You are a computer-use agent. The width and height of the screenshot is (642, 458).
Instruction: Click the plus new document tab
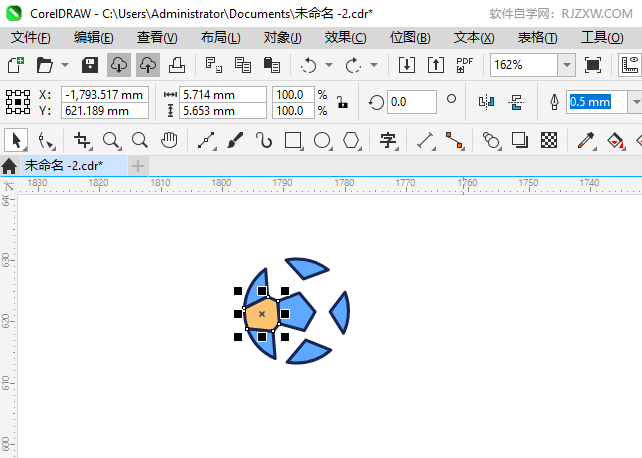[x=138, y=166]
